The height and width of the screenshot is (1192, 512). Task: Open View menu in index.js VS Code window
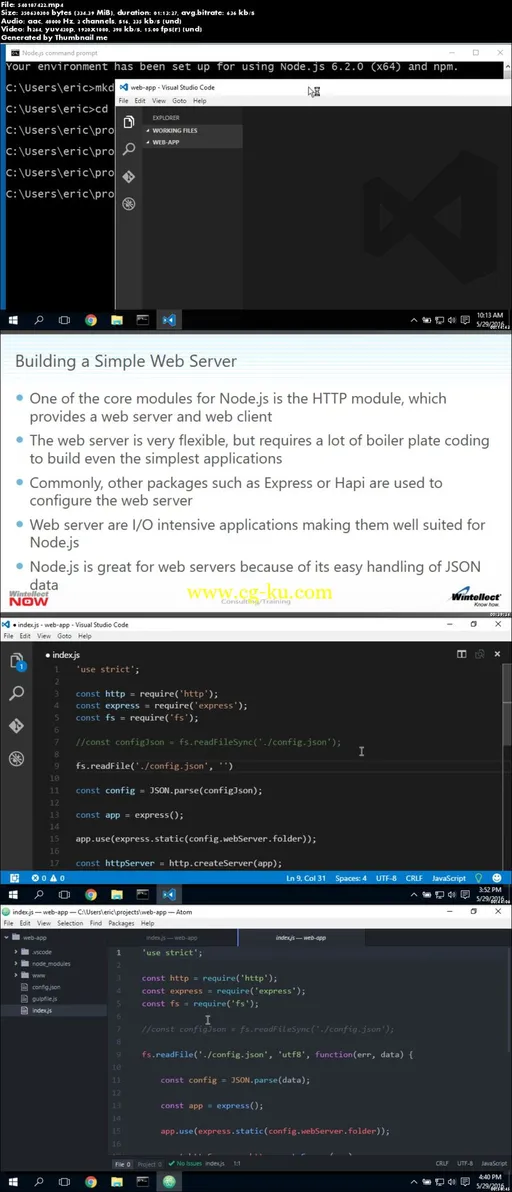44,636
